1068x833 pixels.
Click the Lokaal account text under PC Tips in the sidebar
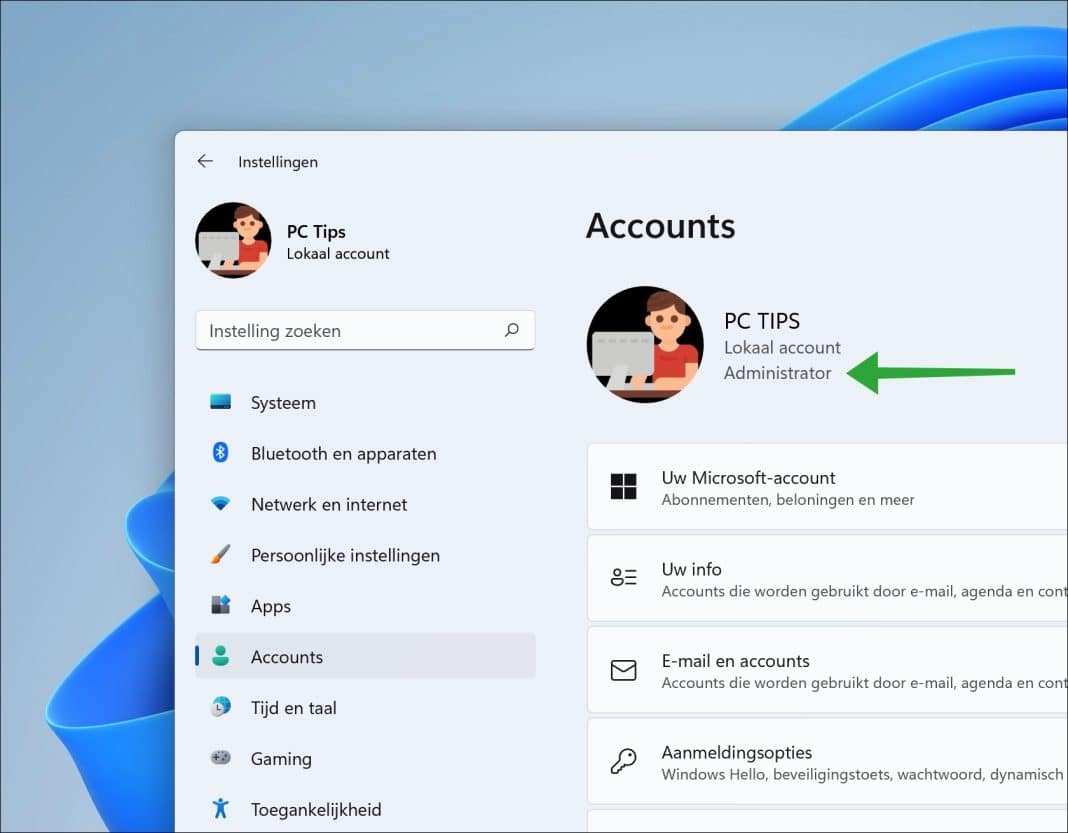click(338, 253)
